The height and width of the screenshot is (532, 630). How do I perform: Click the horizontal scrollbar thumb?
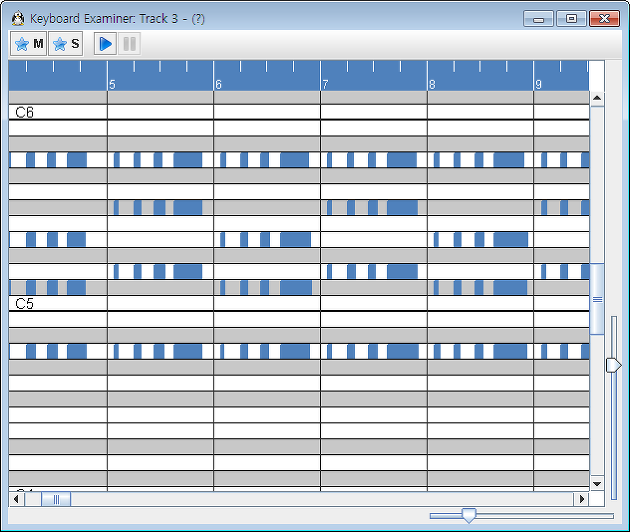point(56,499)
